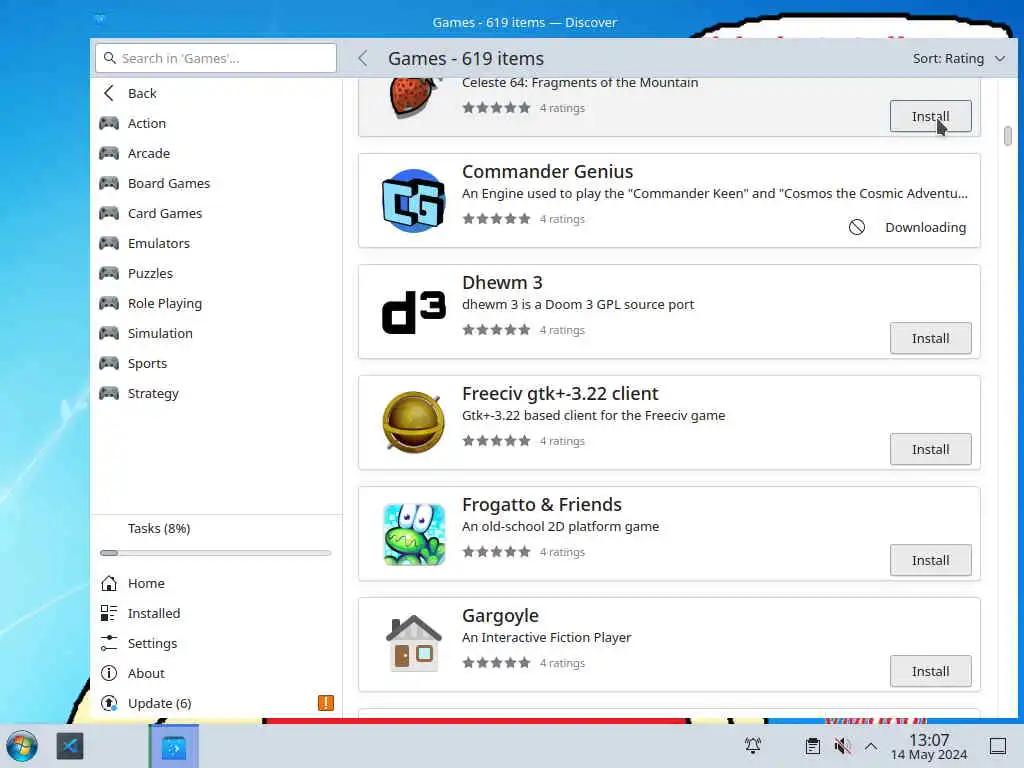Go to the Installed page
Image resolution: width=1024 pixels, height=768 pixels.
tap(216, 613)
